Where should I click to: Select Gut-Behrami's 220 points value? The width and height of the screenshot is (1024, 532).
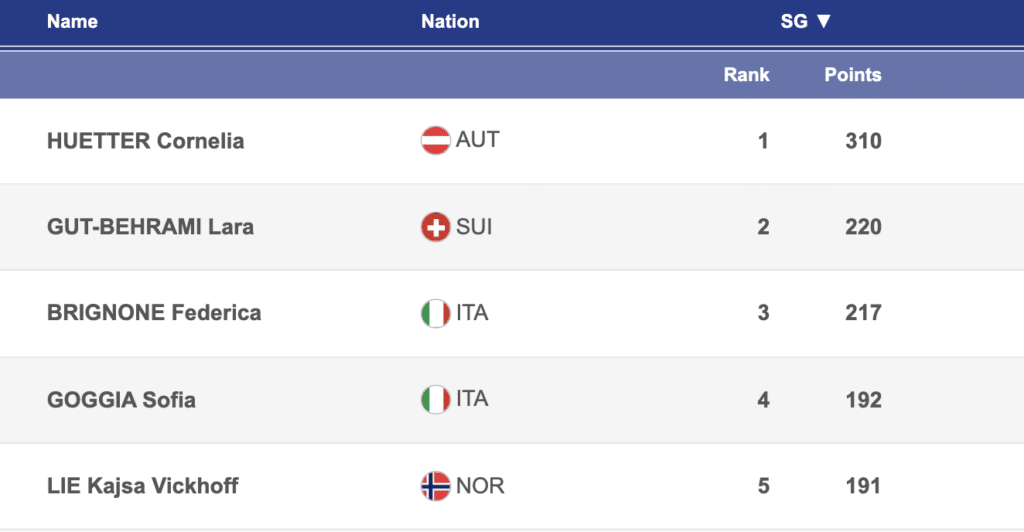(863, 227)
